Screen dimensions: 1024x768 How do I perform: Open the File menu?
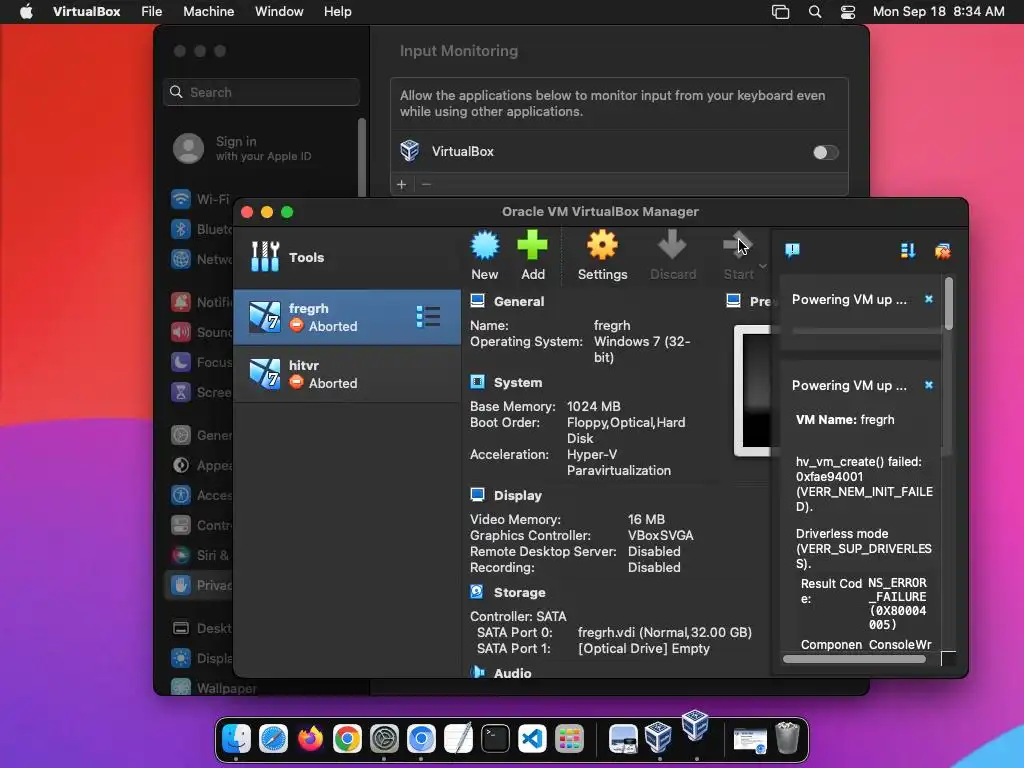coord(152,12)
